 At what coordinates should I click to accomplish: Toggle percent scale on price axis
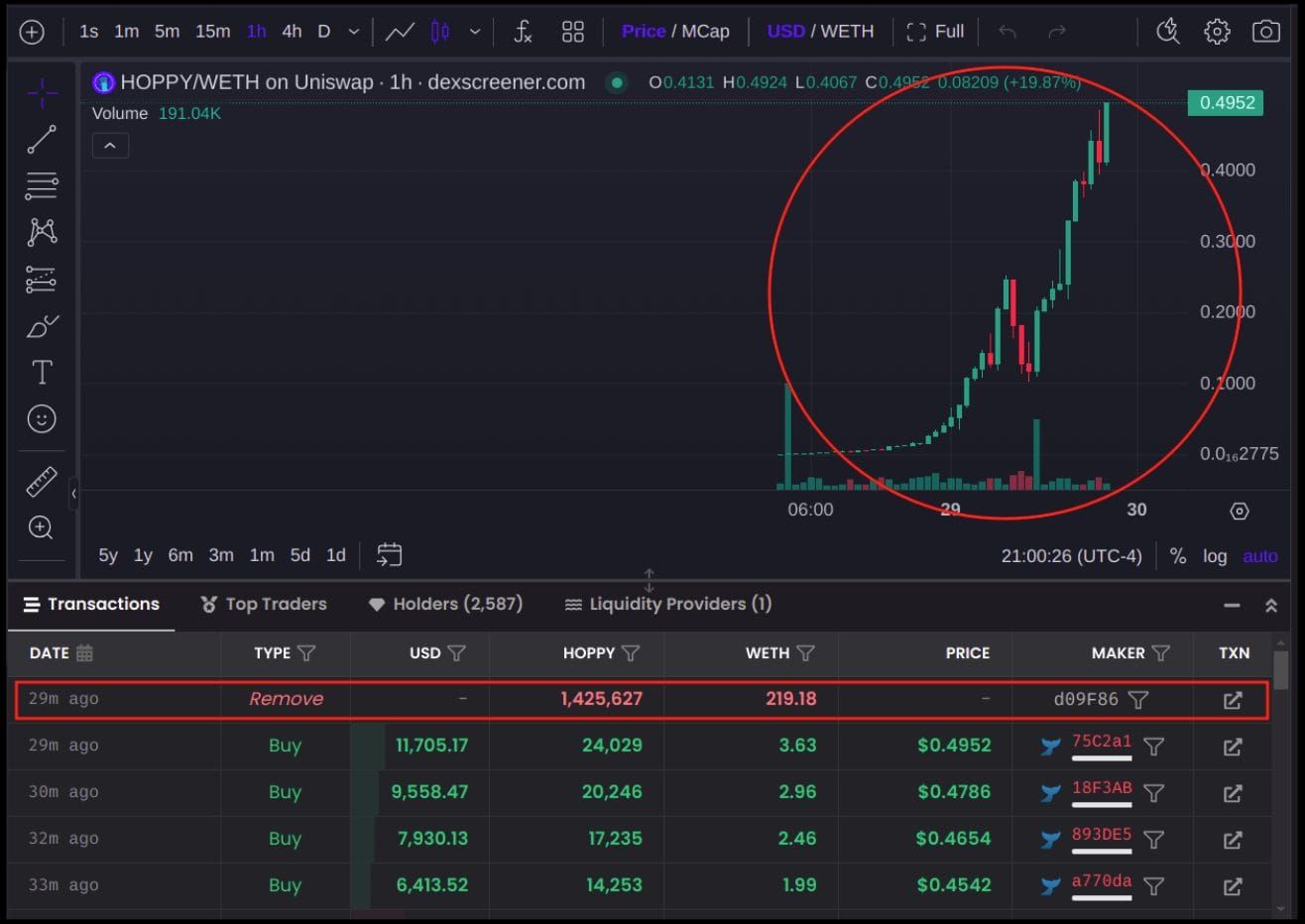click(1178, 556)
